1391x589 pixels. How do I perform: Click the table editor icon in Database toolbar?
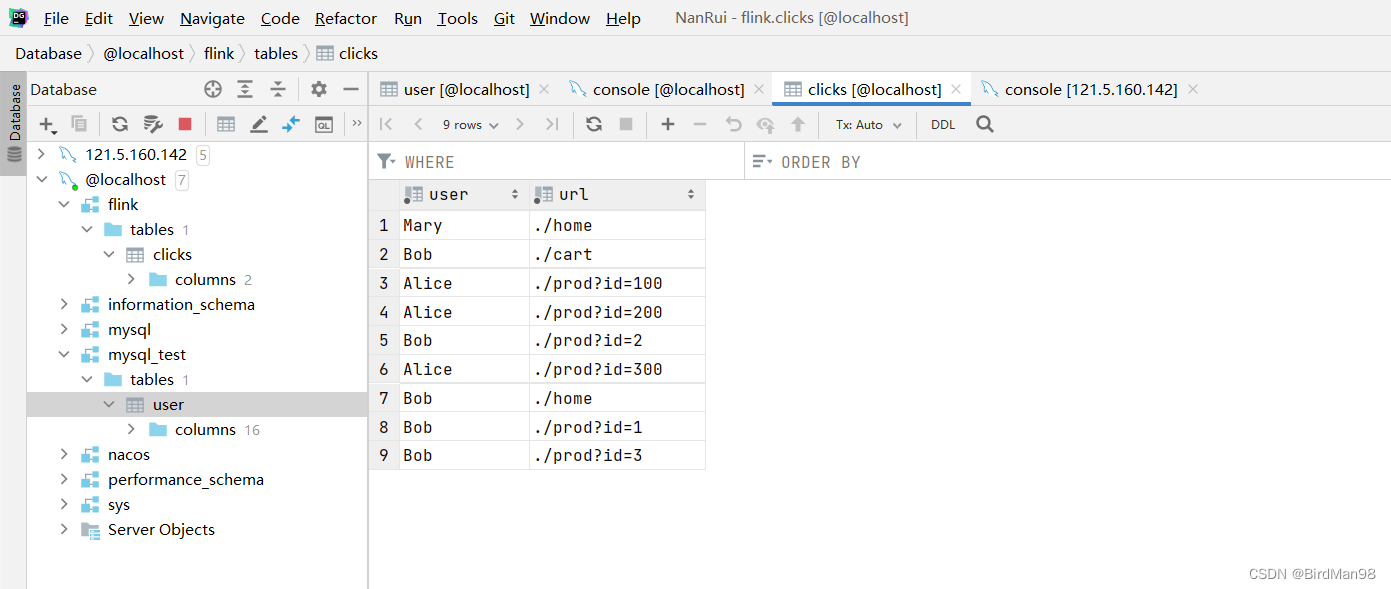click(x=226, y=124)
